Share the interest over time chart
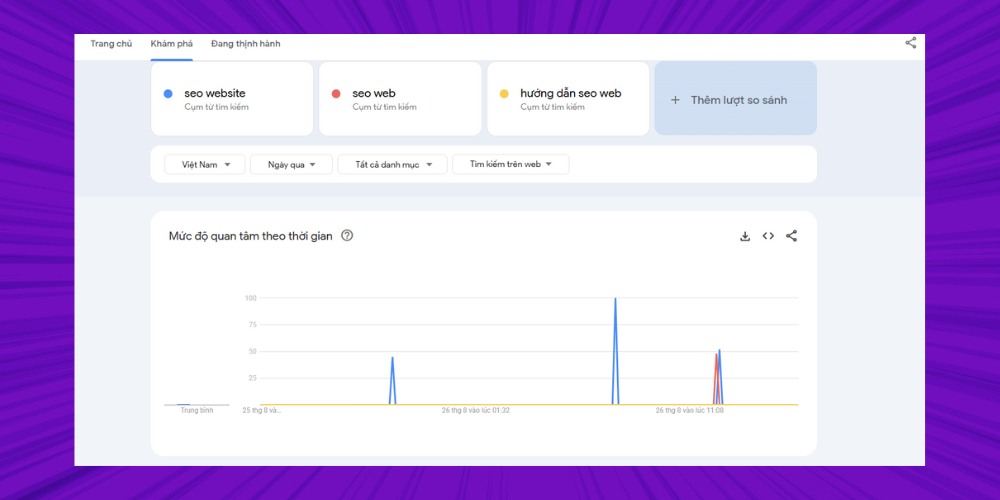Viewport: 1000px width, 500px height. point(791,236)
